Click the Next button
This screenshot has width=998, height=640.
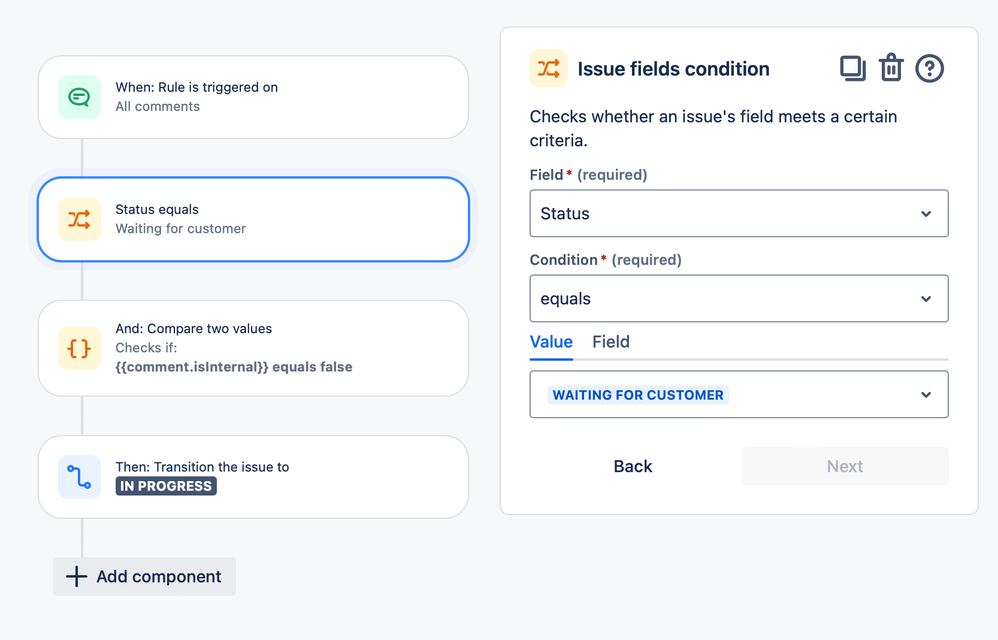[845, 466]
